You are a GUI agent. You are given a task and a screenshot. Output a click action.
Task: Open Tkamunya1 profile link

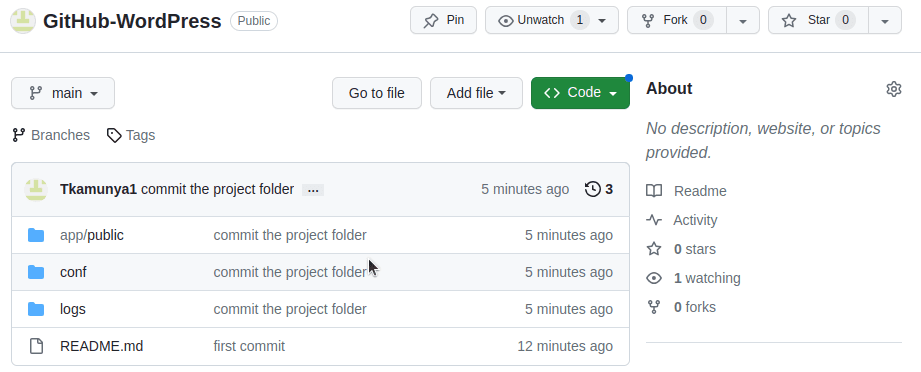point(98,189)
